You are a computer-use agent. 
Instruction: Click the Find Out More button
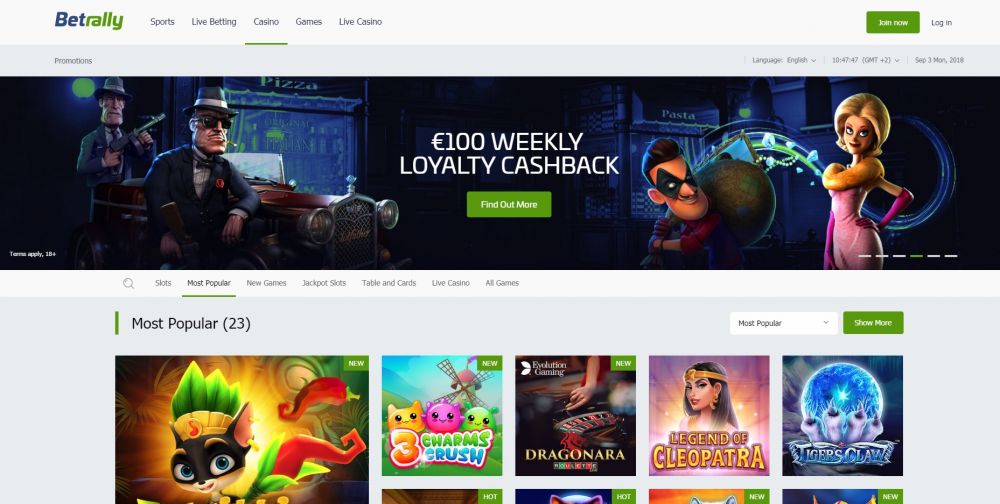(509, 205)
